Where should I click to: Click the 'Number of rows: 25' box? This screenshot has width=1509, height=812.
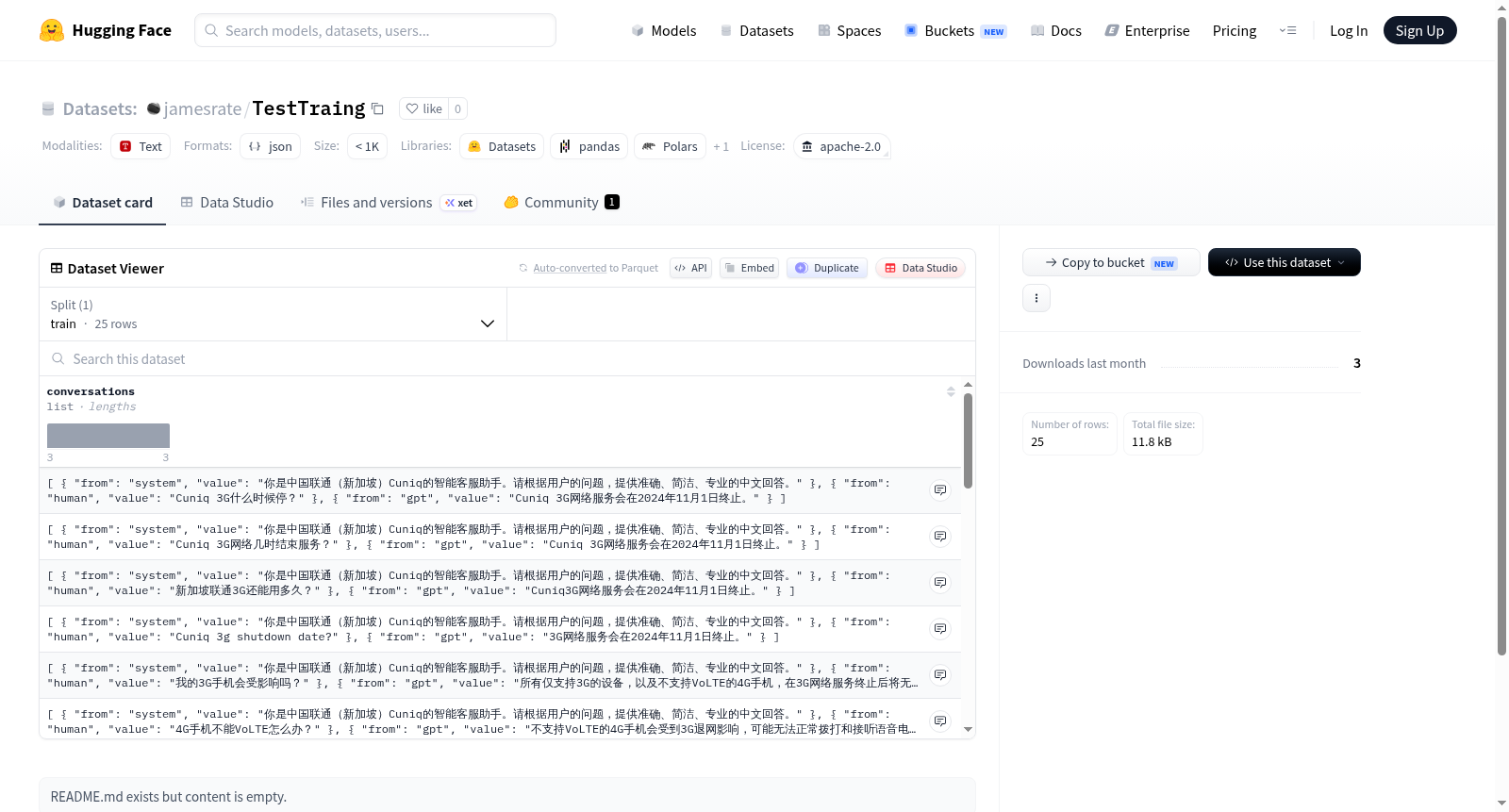point(1070,434)
